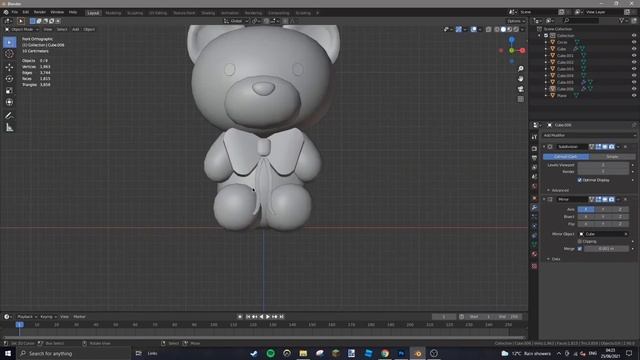Open the Tool properties tab icon
Viewport: 640px width, 360px height.
coord(534,137)
